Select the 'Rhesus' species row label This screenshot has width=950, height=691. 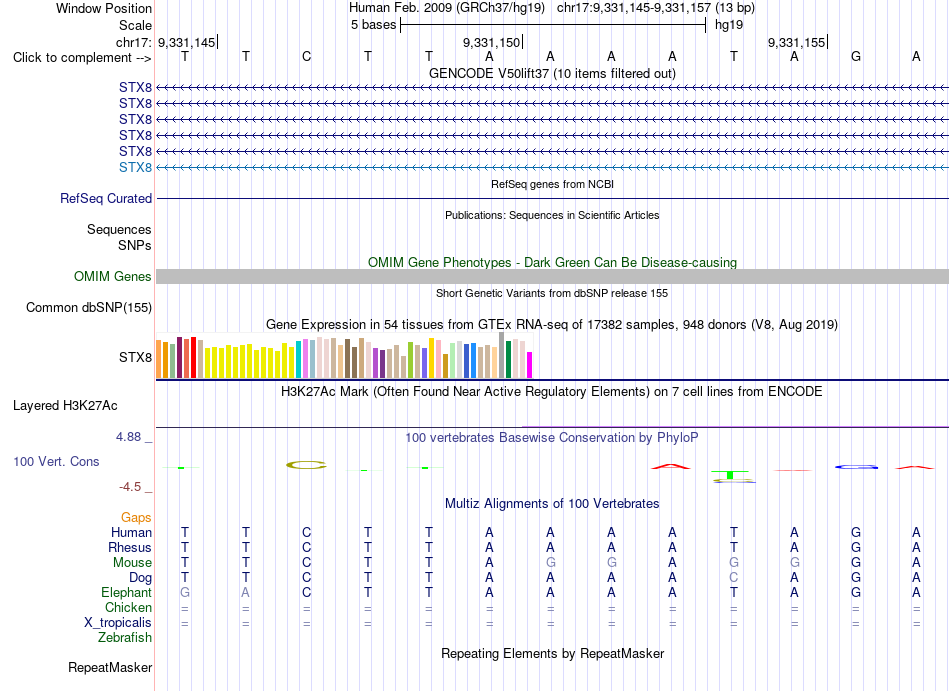click(x=130, y=547)
